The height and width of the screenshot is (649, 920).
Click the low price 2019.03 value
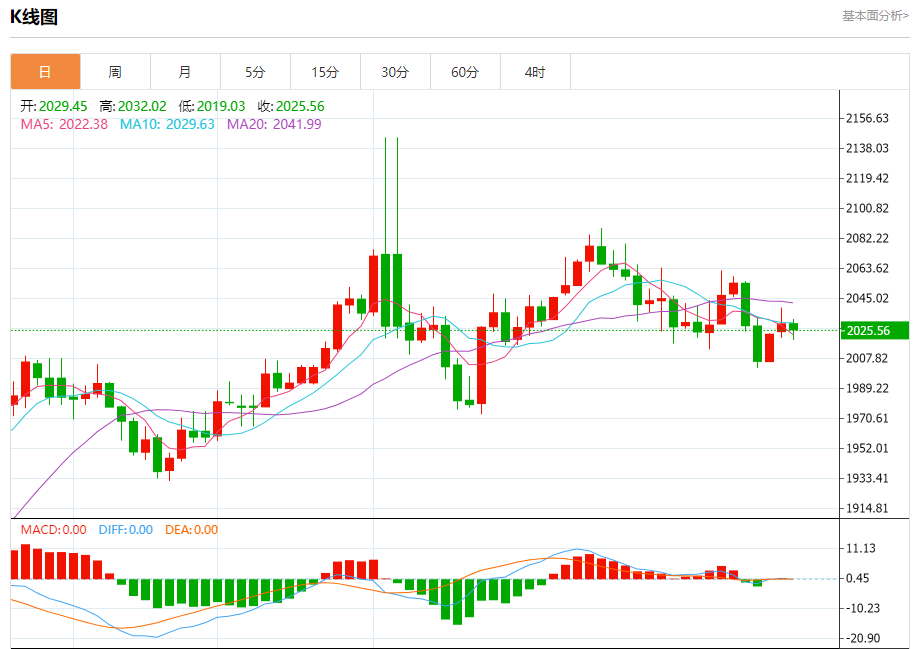(x=221, y=106)
